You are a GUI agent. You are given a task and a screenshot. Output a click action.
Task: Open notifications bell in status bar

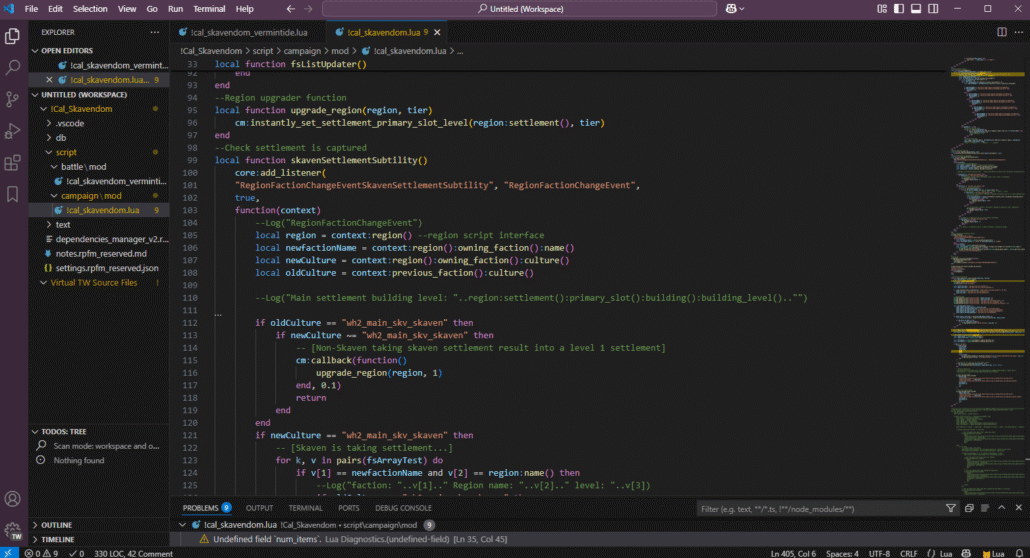pos(1019,553)
